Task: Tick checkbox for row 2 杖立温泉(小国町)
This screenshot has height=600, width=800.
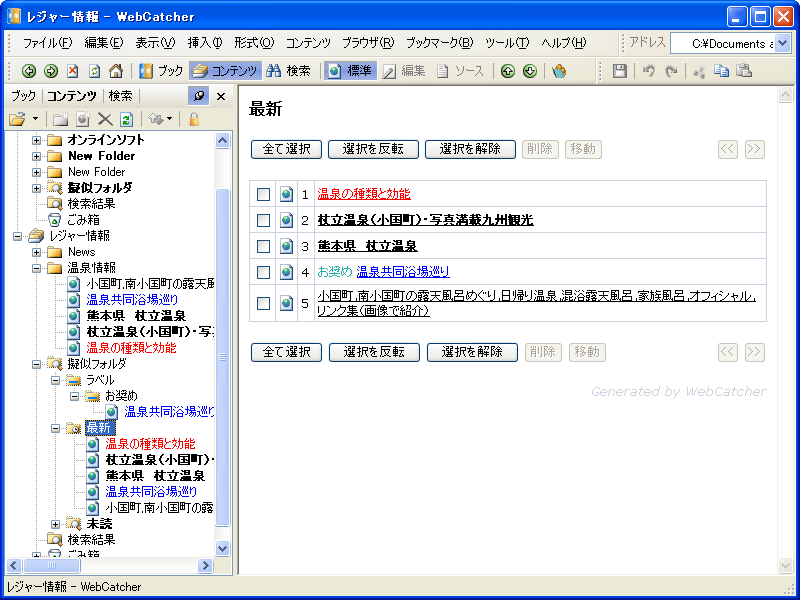Action: (x=263, y=220)
